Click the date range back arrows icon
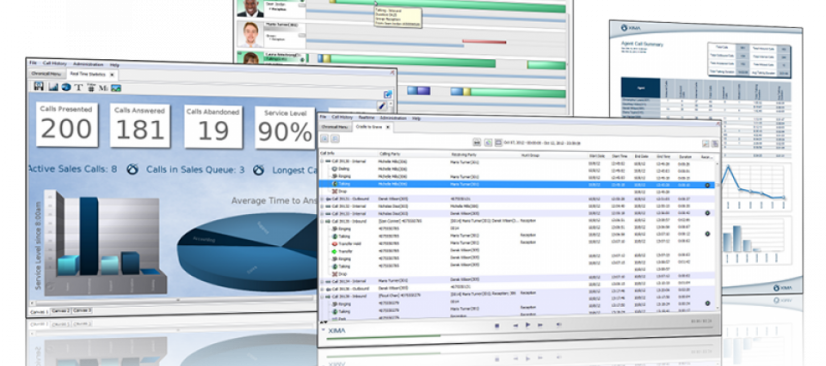 (x=477, y=142)
